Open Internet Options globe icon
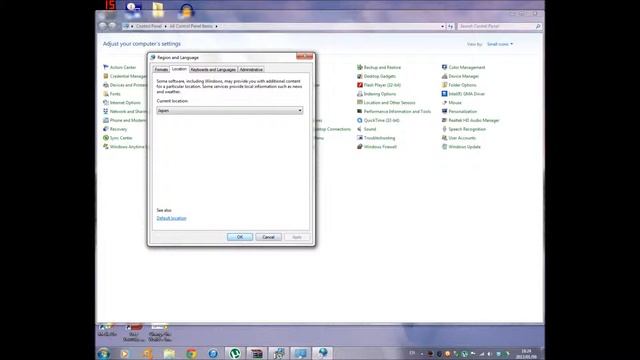Viewport: 640px width, 360px height. point(106,103)
